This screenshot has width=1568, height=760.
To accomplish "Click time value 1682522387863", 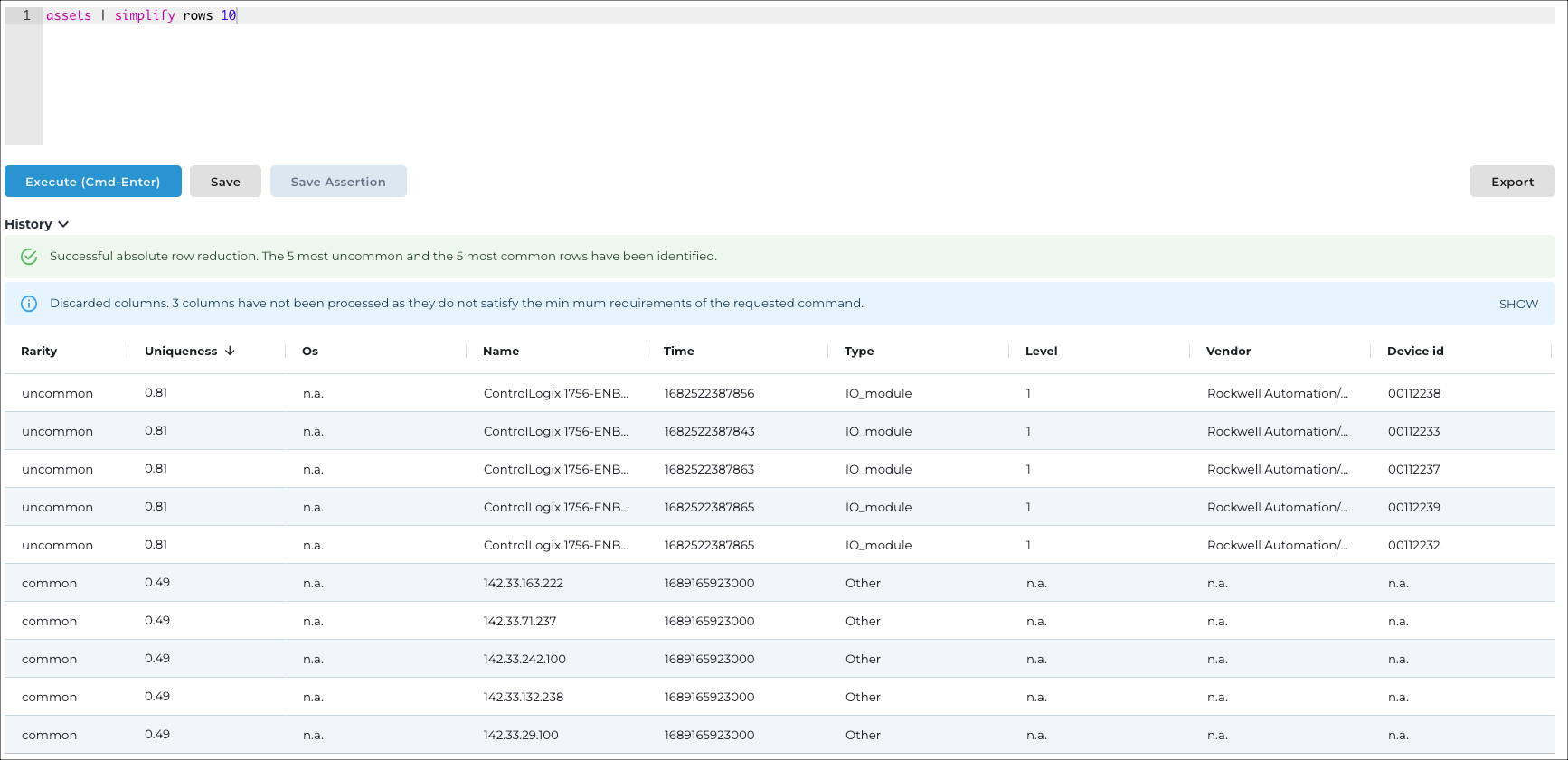I will coord(709,469).
